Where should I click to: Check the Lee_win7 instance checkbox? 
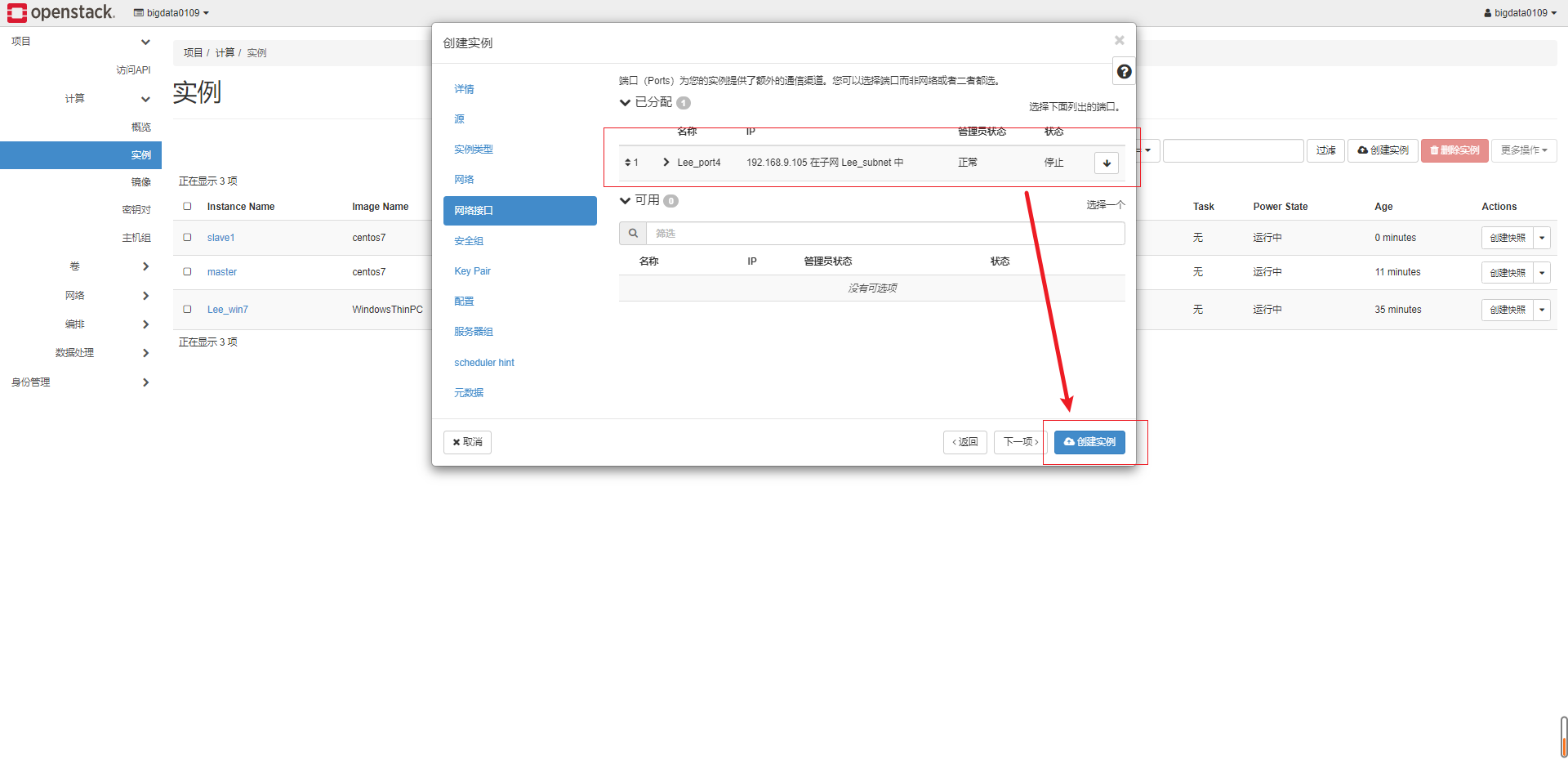click(x=187, y=309)
